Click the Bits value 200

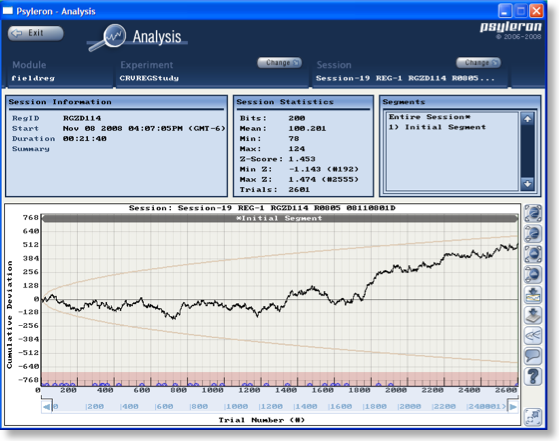pyautogui.click(x=296, y=118)
